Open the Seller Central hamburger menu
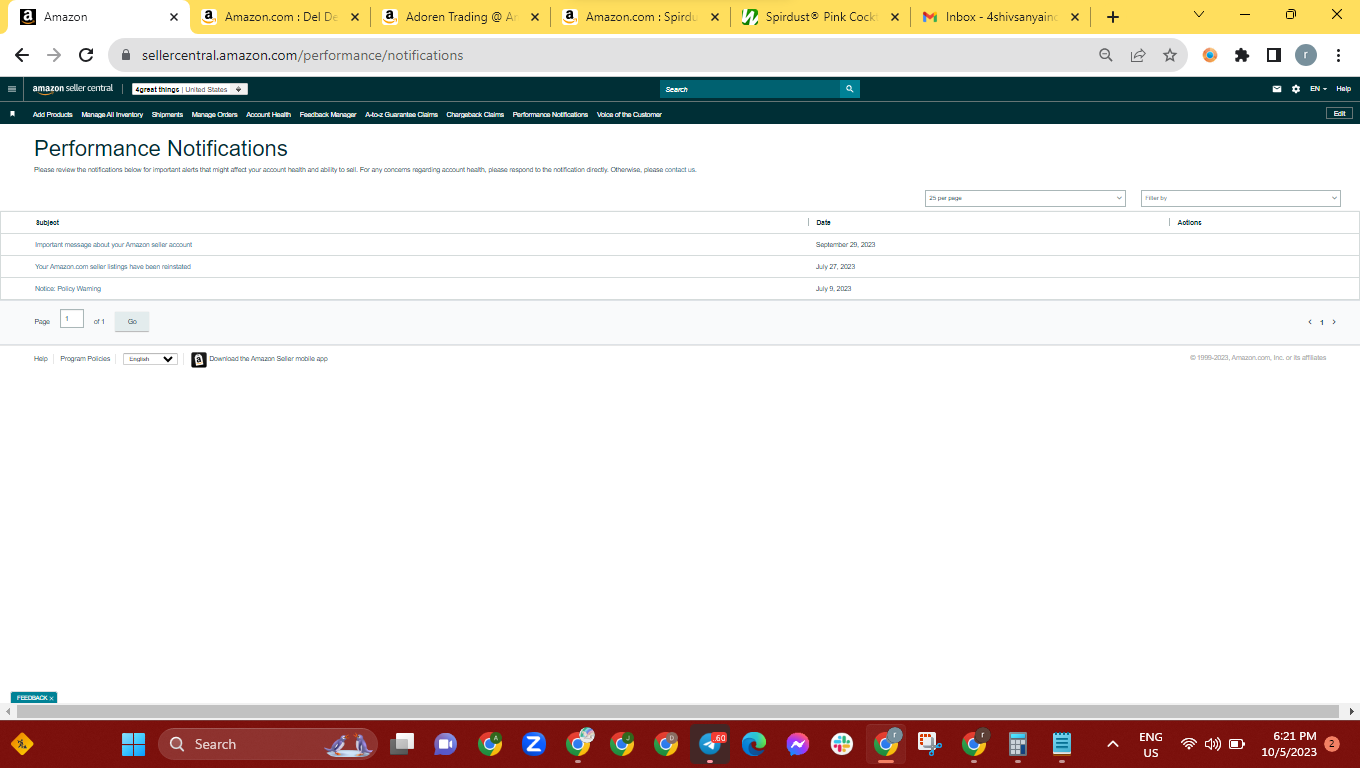This screenshot has height=768, width=1360. click(x=11, y=89)
